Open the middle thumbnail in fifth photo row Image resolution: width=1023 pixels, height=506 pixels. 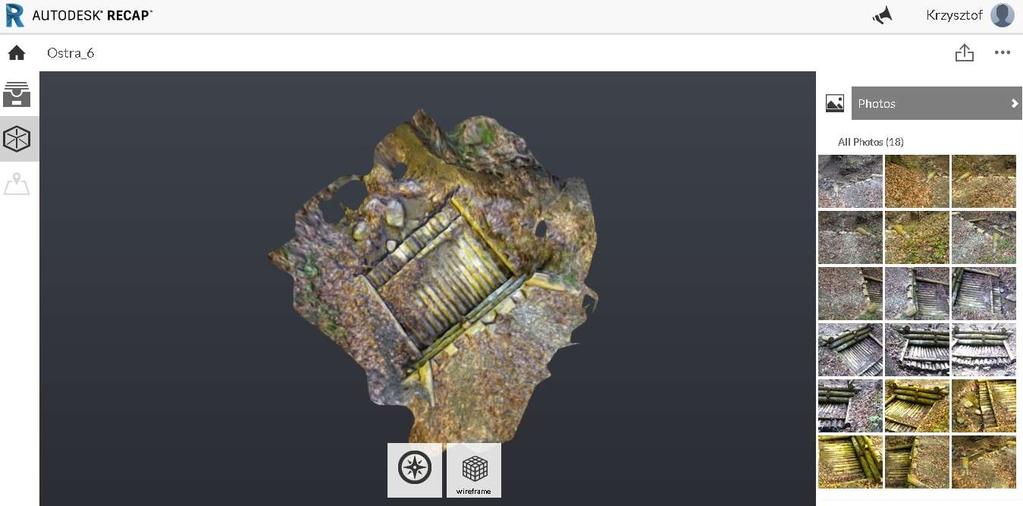click(917, 406)
